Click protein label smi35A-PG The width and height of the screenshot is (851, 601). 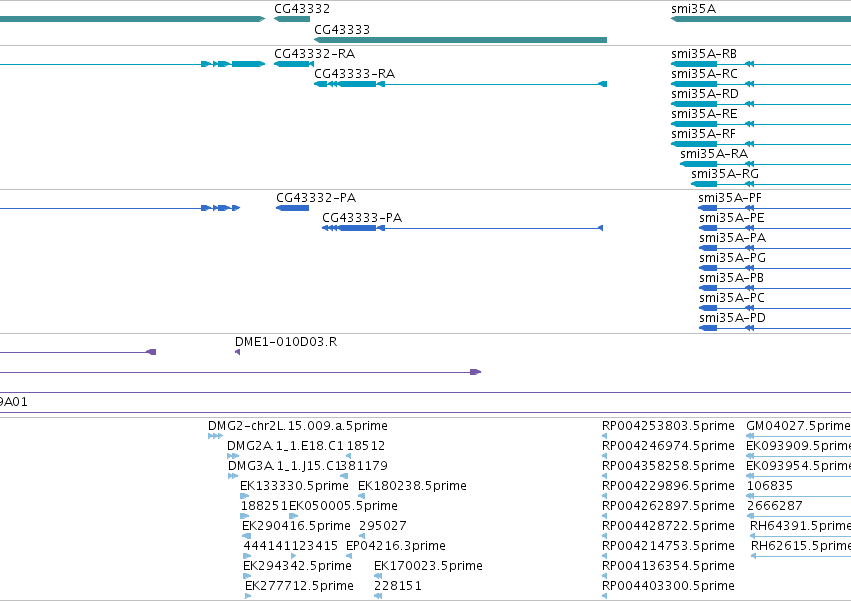click(733, 258)
